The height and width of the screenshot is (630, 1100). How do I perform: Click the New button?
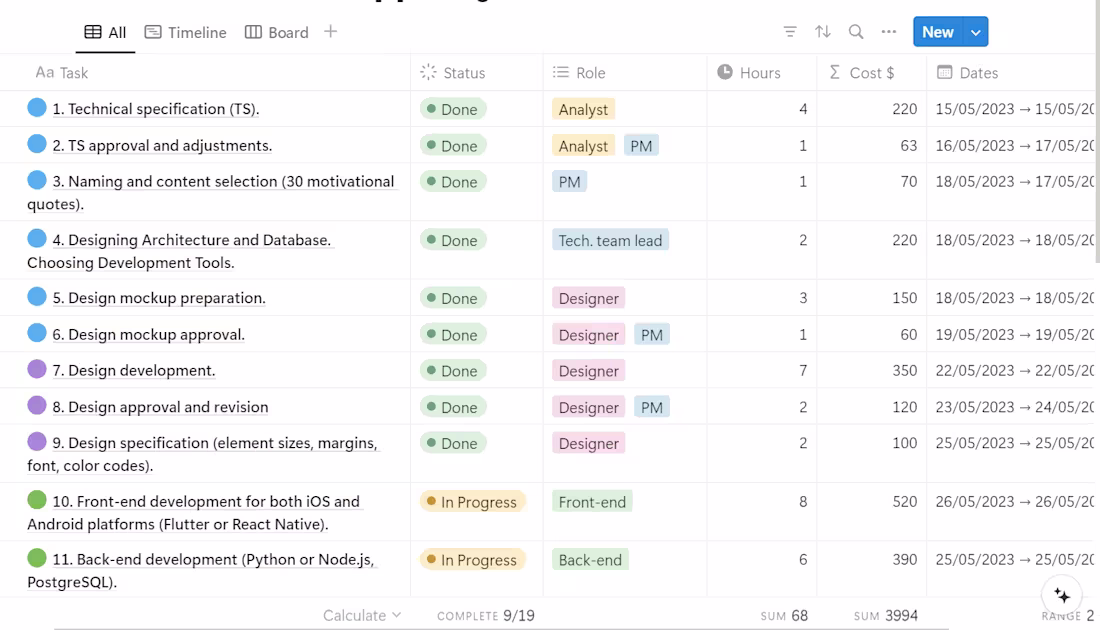[x=937, y=32]
